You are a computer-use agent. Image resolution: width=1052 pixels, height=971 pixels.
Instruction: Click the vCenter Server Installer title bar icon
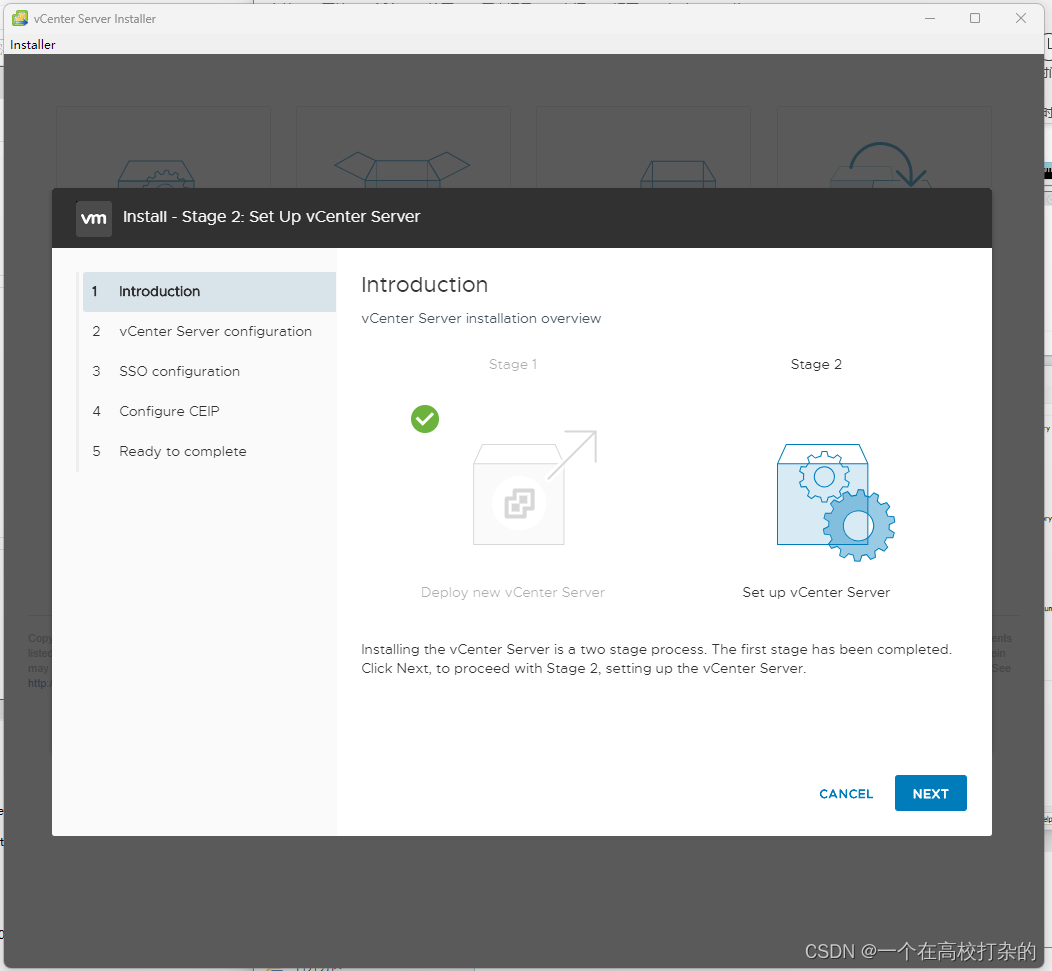tap(20, 18)
